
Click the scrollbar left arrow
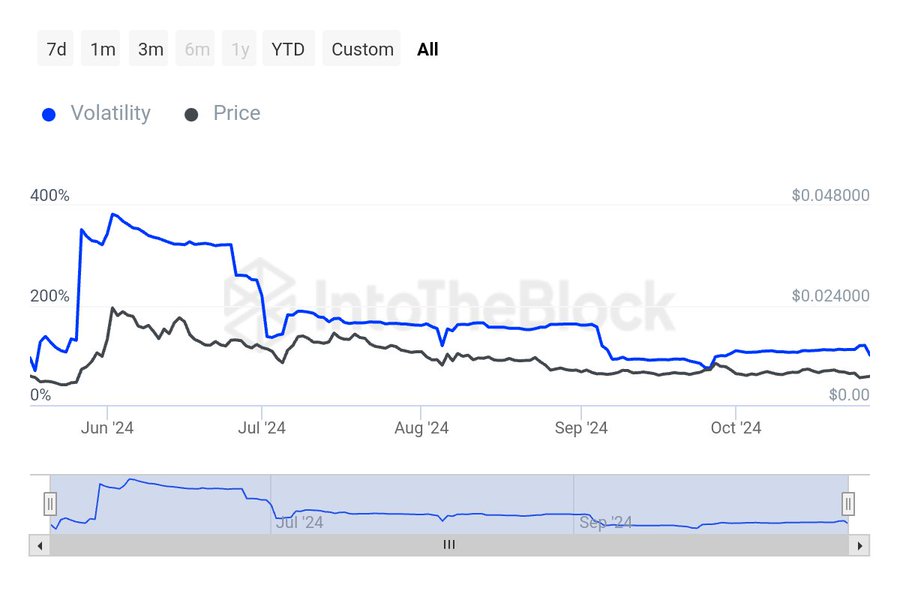(40, 545)
